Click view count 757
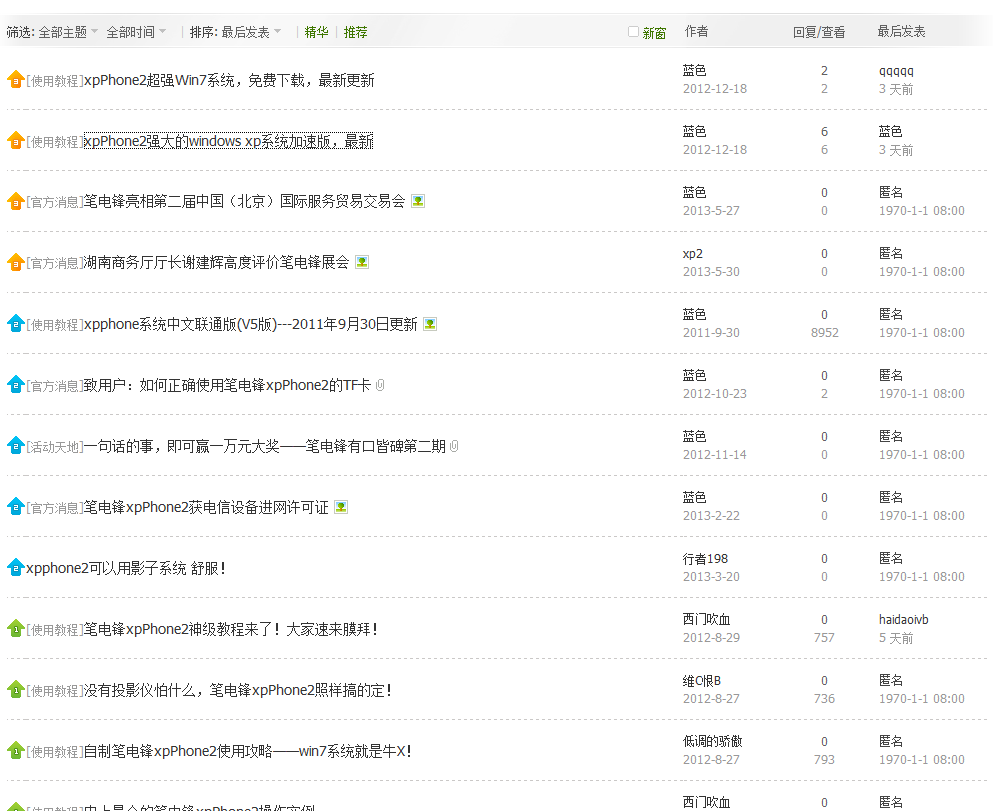 tap(824, 638)
